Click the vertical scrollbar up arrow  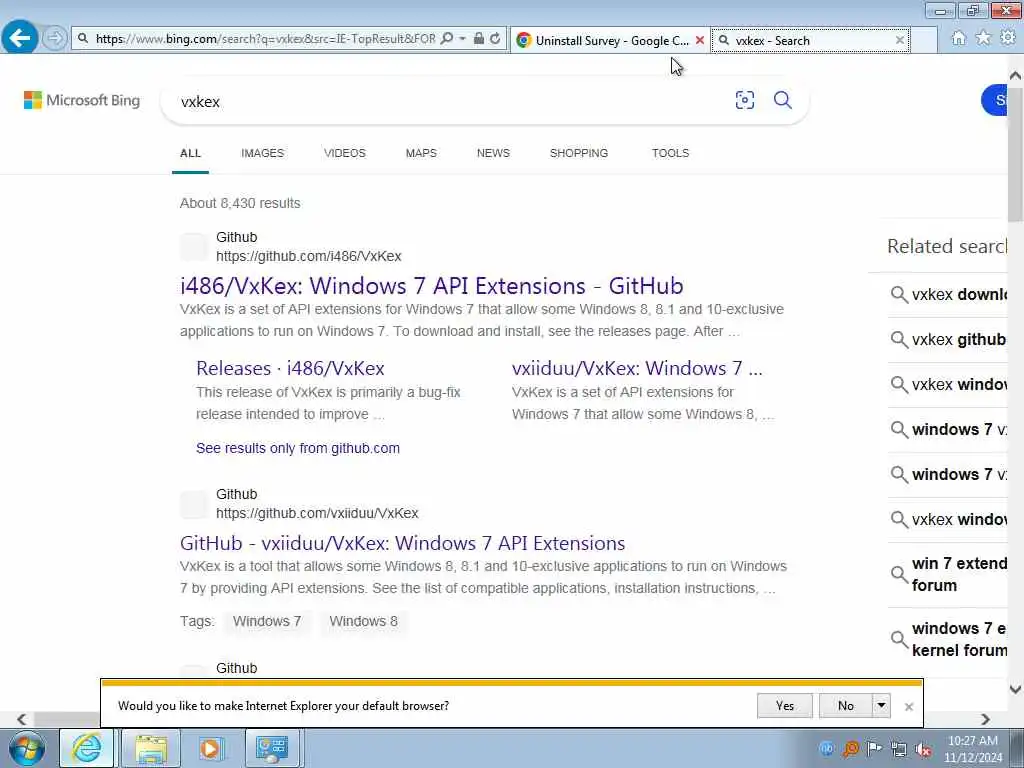[1015, 76]
